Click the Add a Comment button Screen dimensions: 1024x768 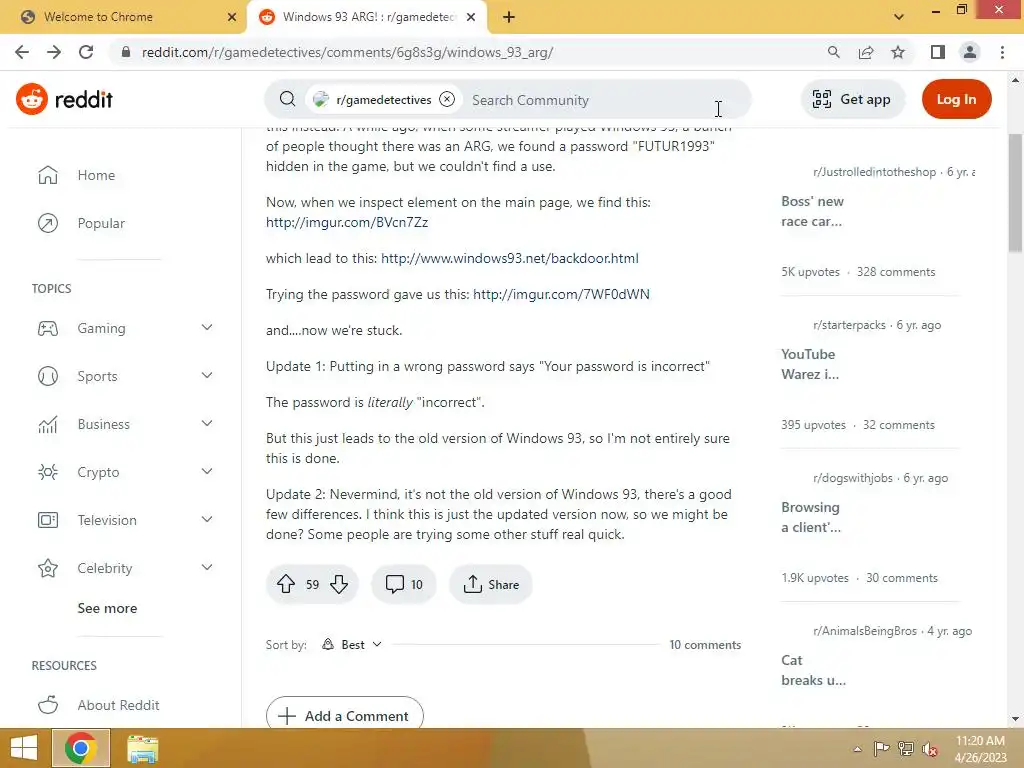pos(345,716)
